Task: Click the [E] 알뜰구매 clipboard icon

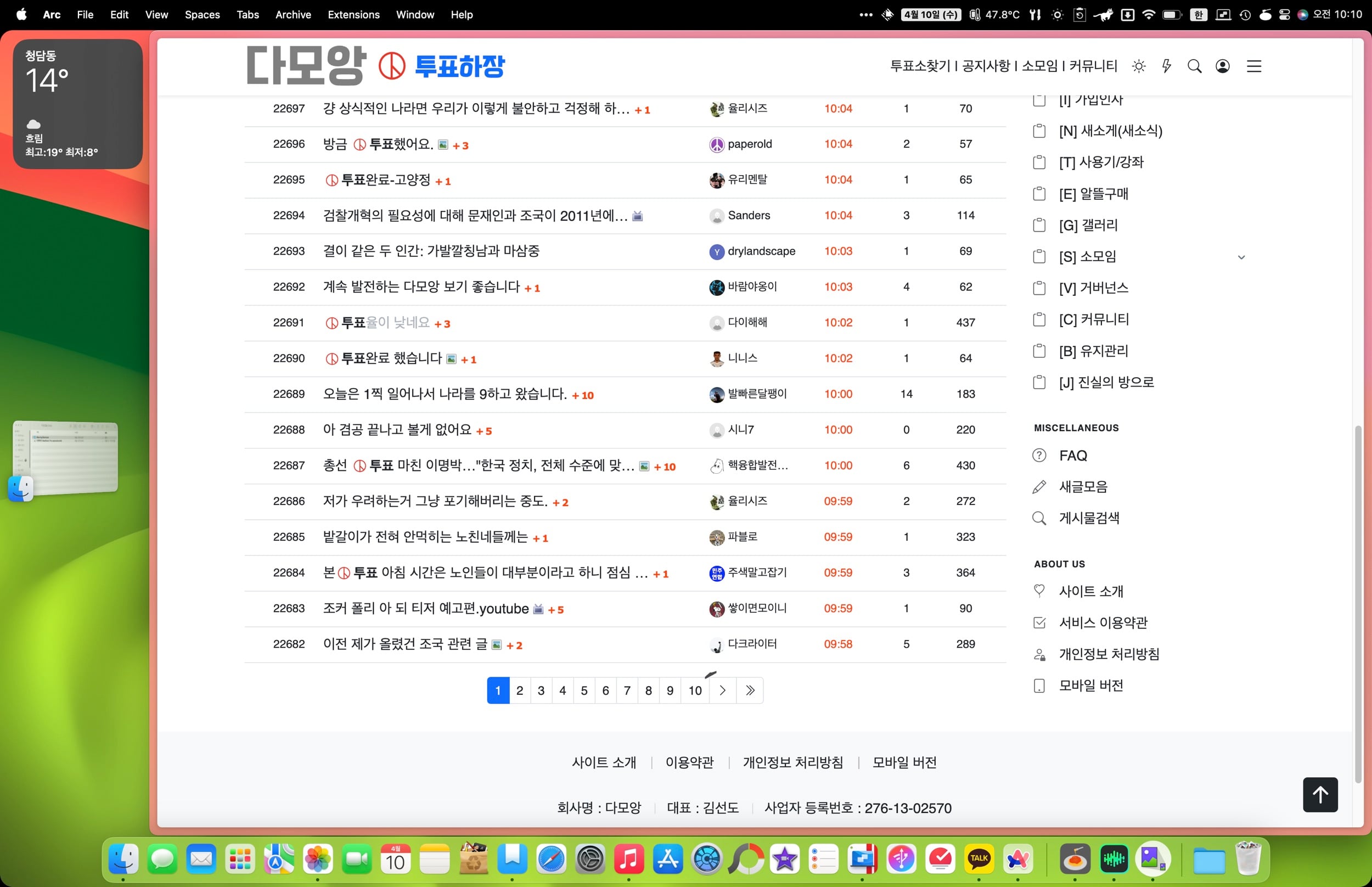Action: click(1039, 194)
